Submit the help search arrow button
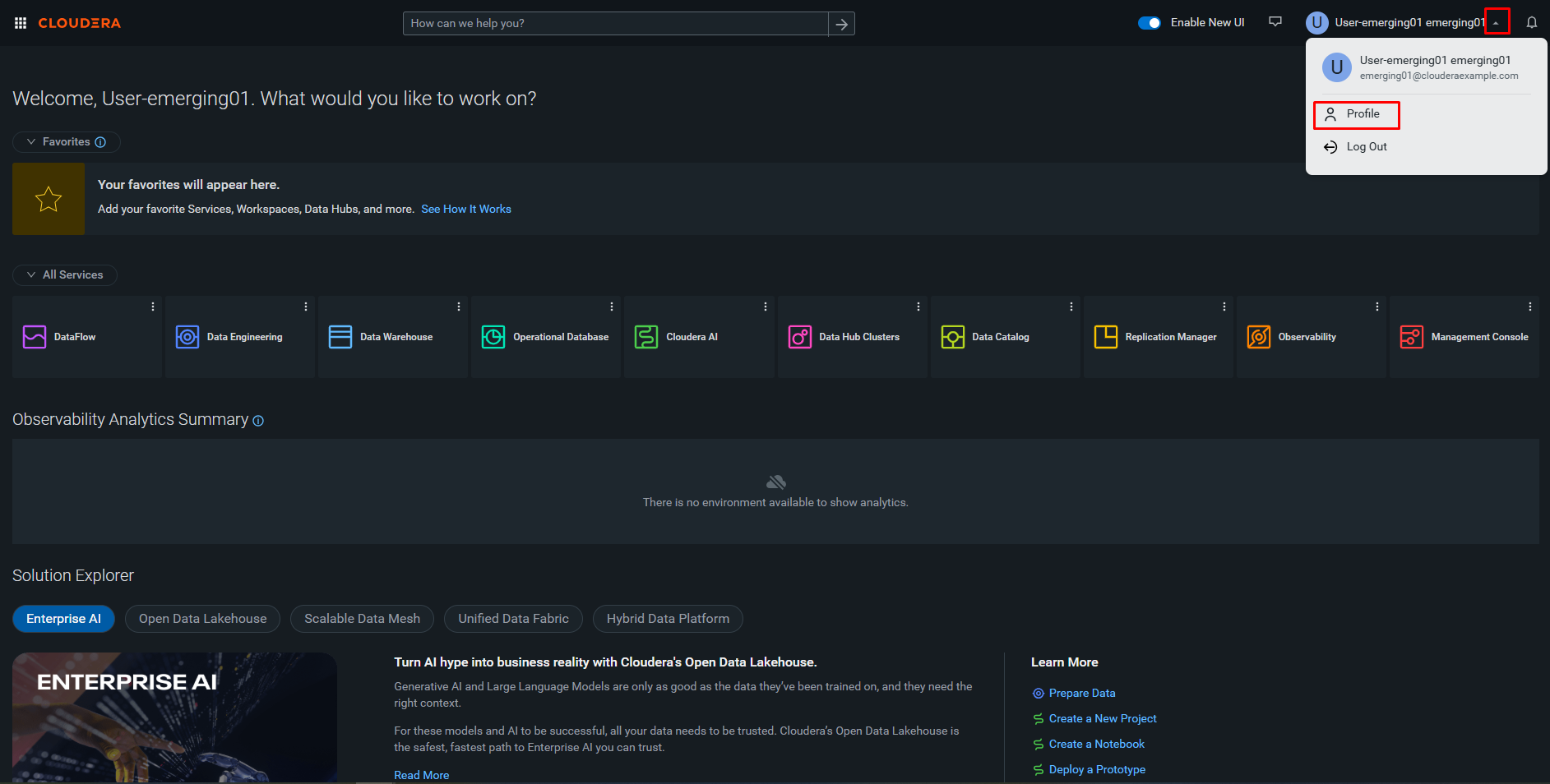This screenshot has height=784, width=1550. click(841, 24)
